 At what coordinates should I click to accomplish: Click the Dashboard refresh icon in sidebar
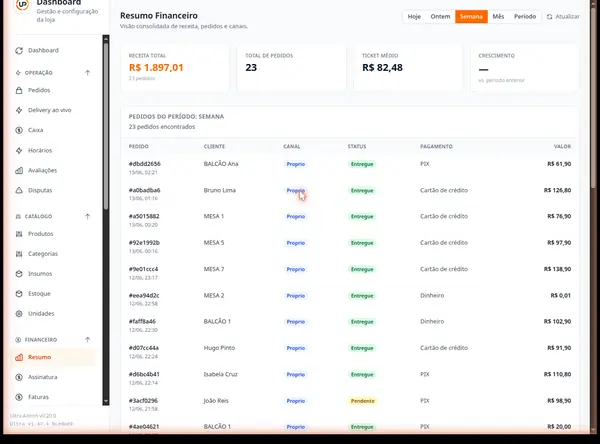click(19, 51)
